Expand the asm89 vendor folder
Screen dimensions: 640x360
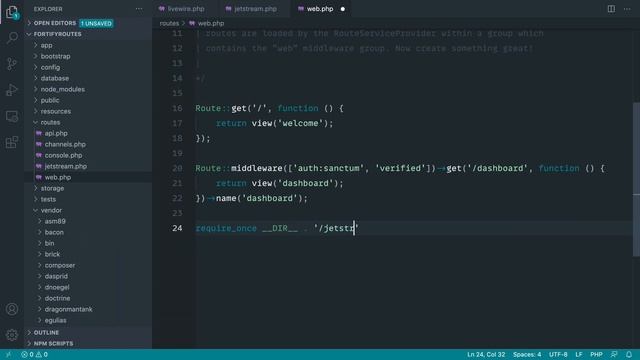[55, 222]
